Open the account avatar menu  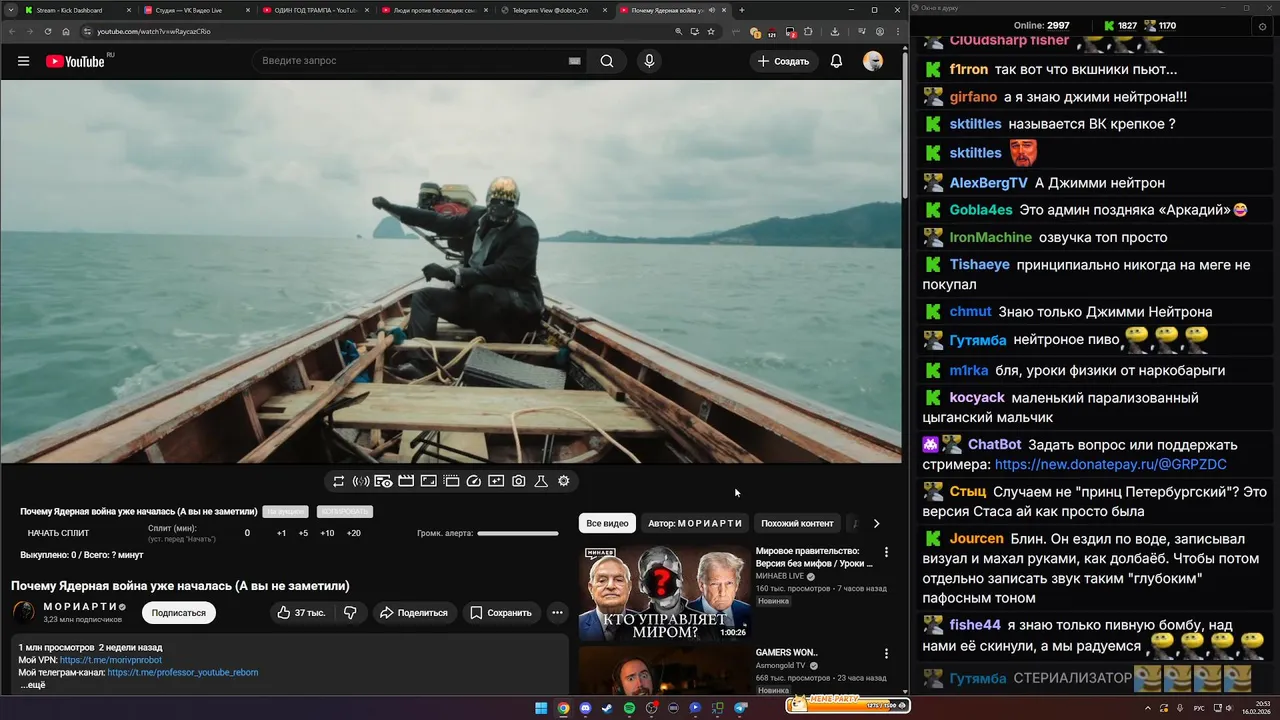[873, 61]
